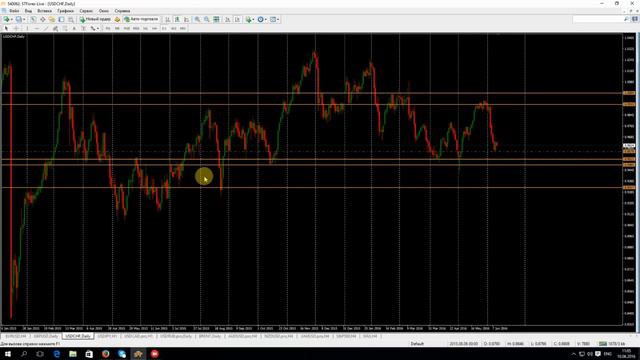640x360 pixels.
Task: Switch timeframe to D1
Action: (x=164, y=28)
